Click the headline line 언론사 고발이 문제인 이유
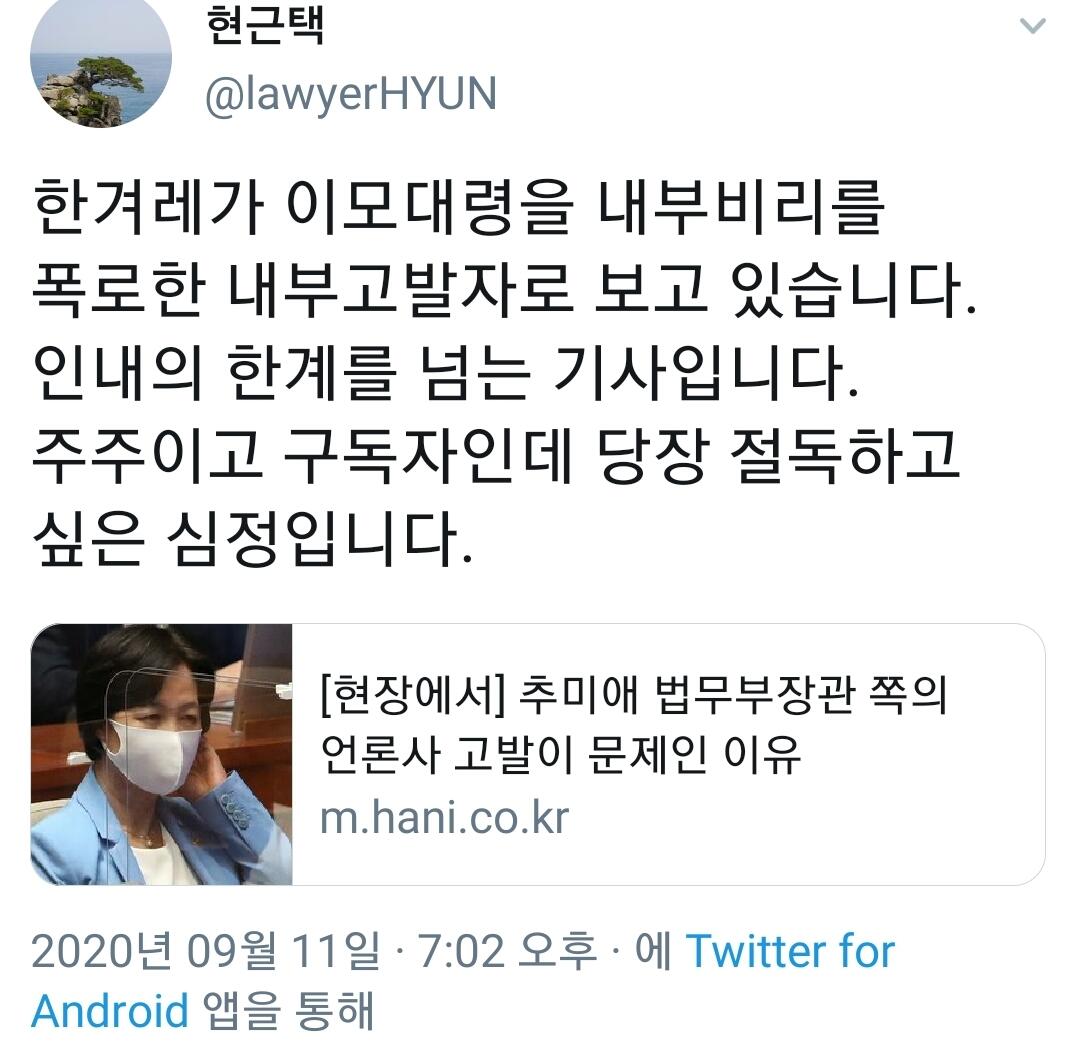Viewport: 1078px width, 1062px height. 560,754
